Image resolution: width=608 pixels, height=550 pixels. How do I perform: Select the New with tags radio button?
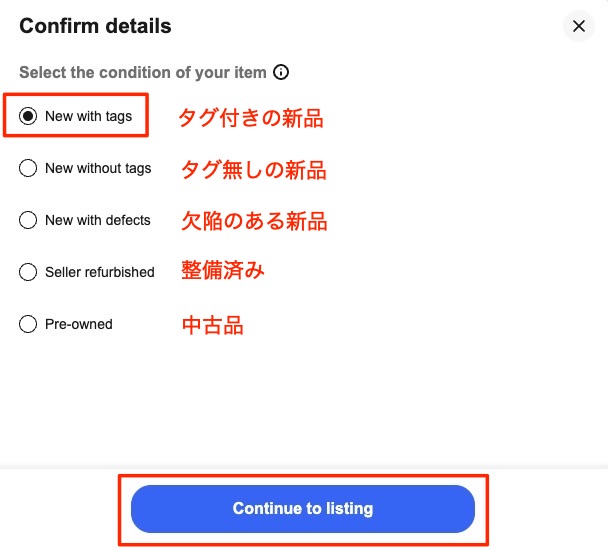[x=28, y=116]
